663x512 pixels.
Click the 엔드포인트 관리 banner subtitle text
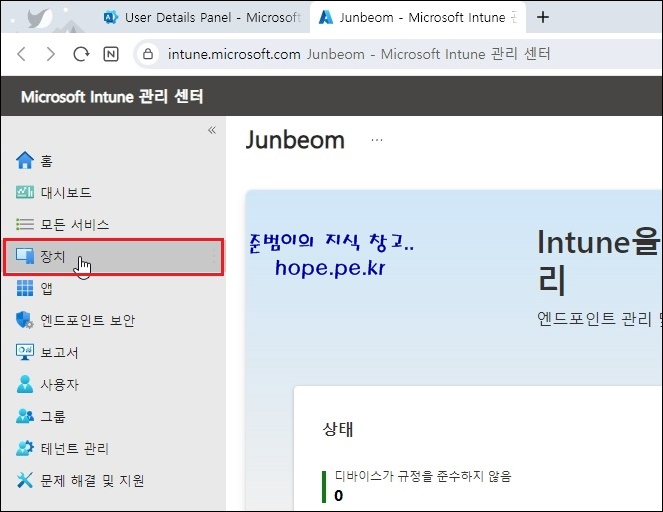[600, 319]
